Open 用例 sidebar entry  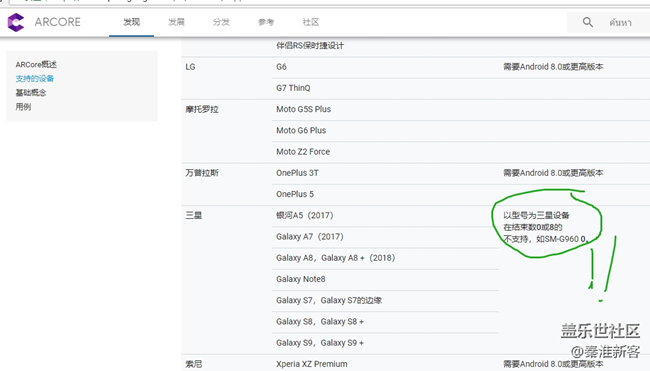pyautogui.click(x=23, y=107)
